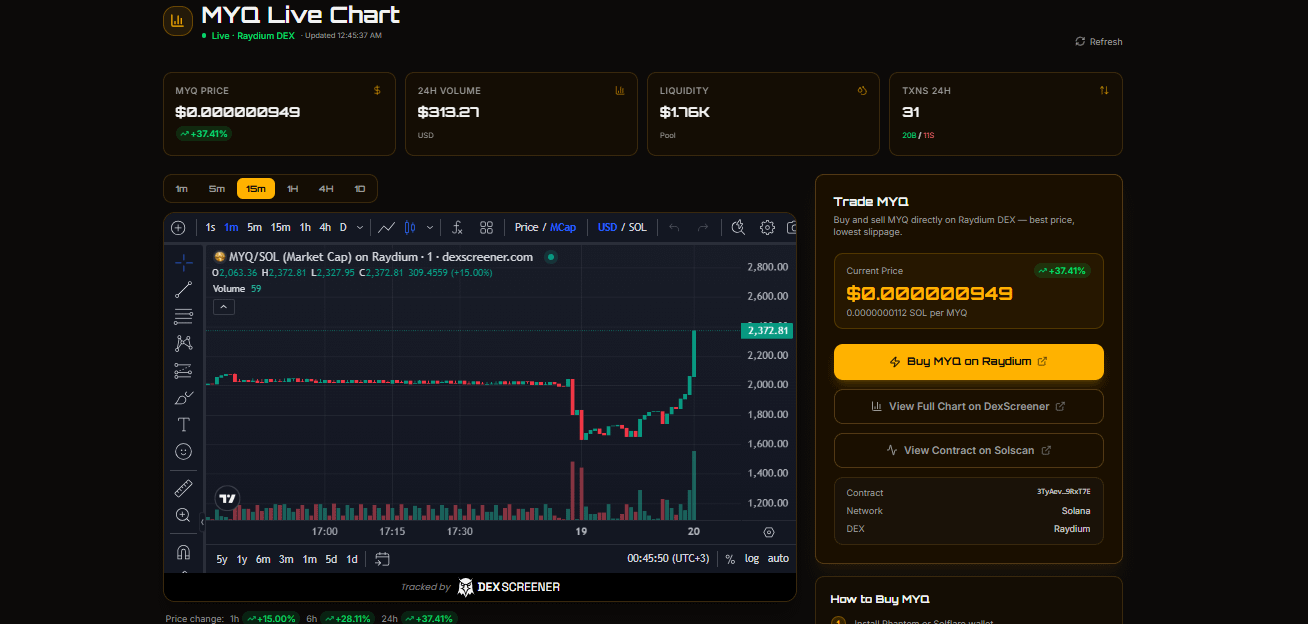Click the redo arrow in chart toolbar
This screenshot has width=1308, height=624.
point(703,227)
